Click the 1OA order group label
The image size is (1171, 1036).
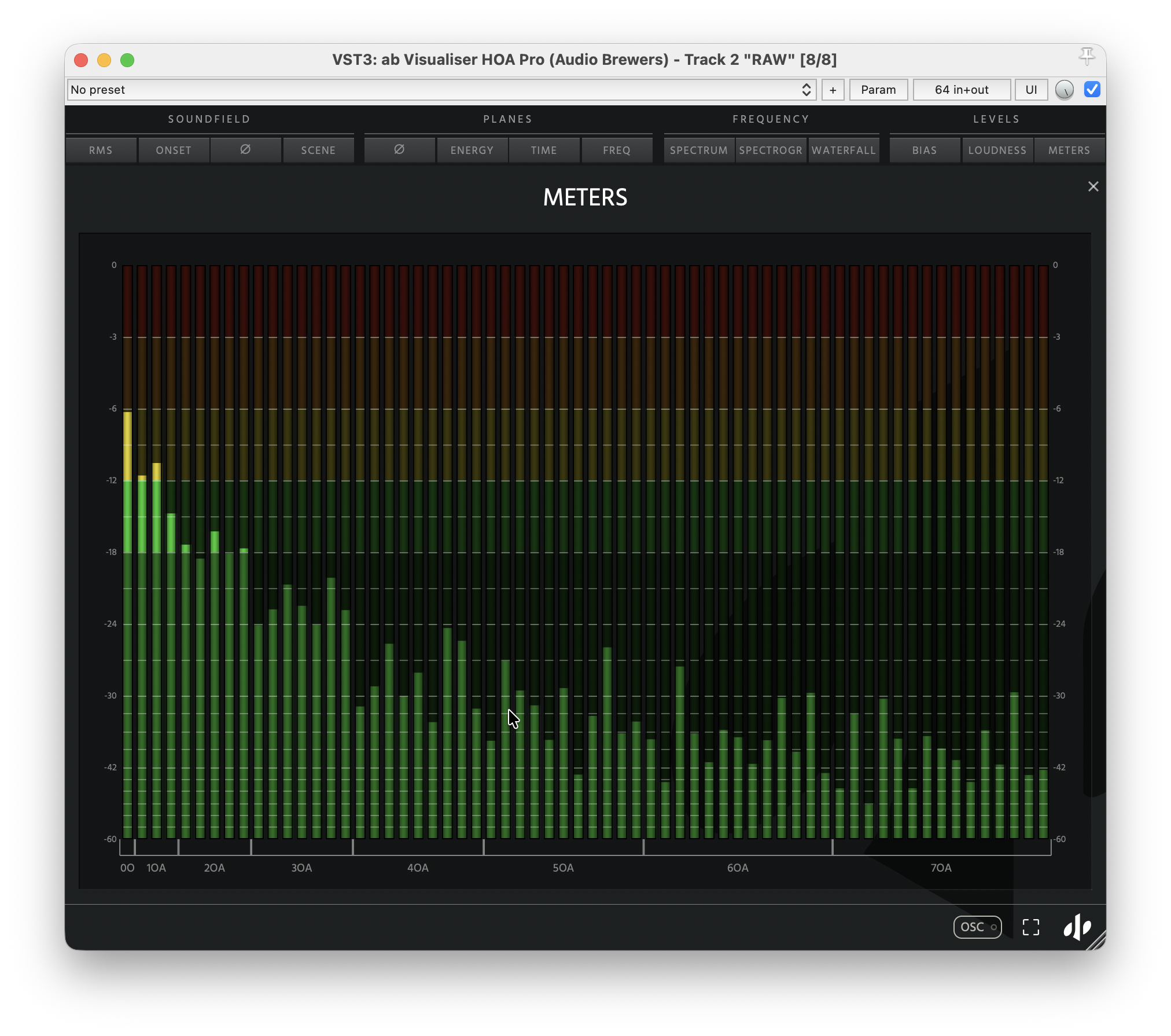click(156, 868)
